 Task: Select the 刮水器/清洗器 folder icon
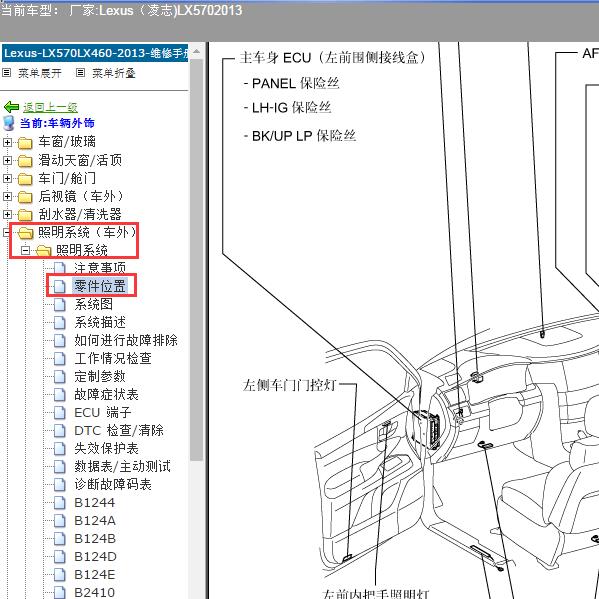[x=25, y=215]
